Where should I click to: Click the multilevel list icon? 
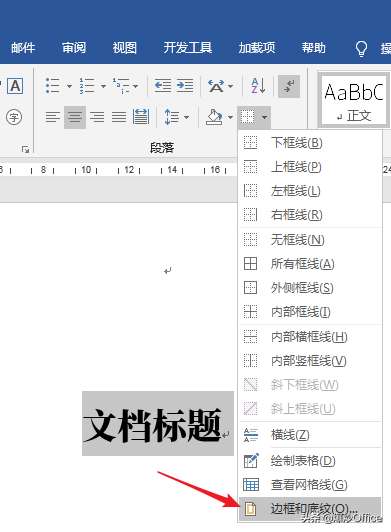coord(121,86)
